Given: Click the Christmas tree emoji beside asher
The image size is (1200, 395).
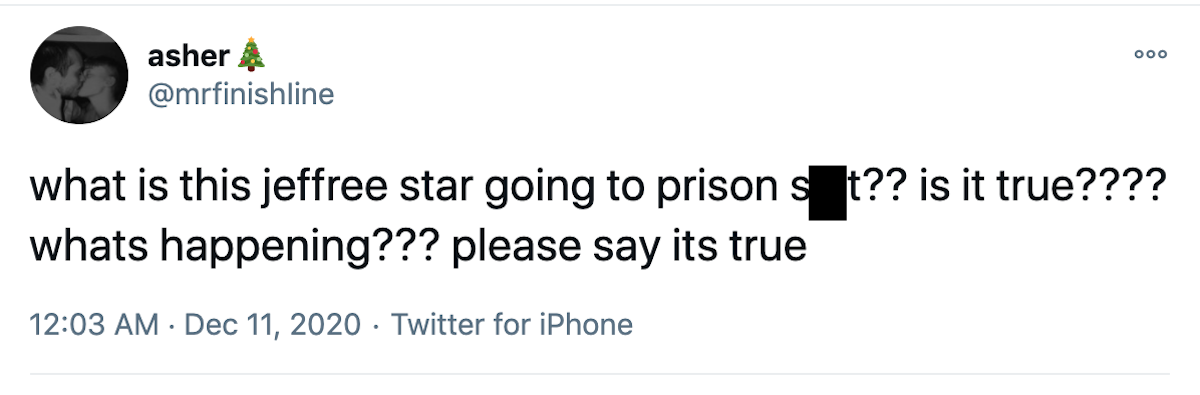Looking at the screenshot, I should coord(254,56).
